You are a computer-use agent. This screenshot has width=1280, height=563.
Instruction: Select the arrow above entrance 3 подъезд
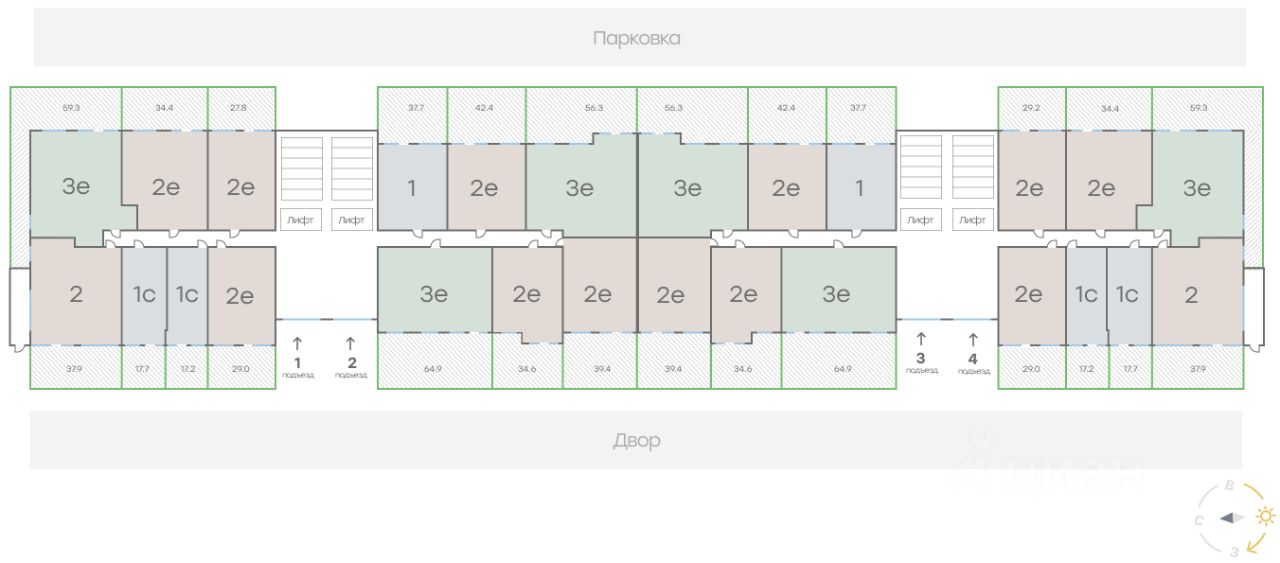coord(921,338)
